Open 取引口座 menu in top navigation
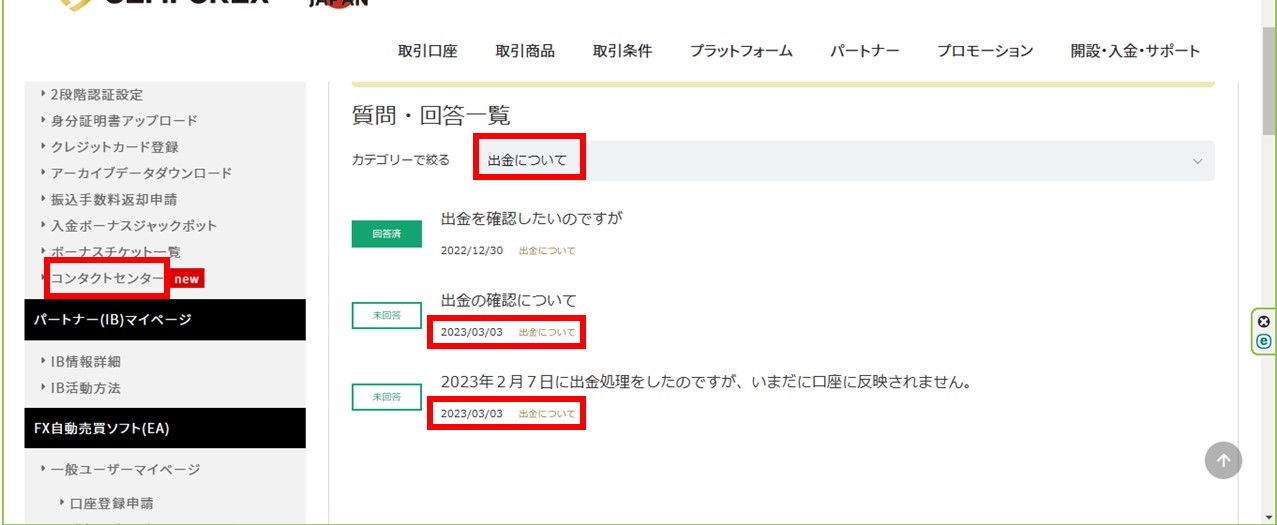This screenshot has width=1277, height=525. tap(427, 51)
